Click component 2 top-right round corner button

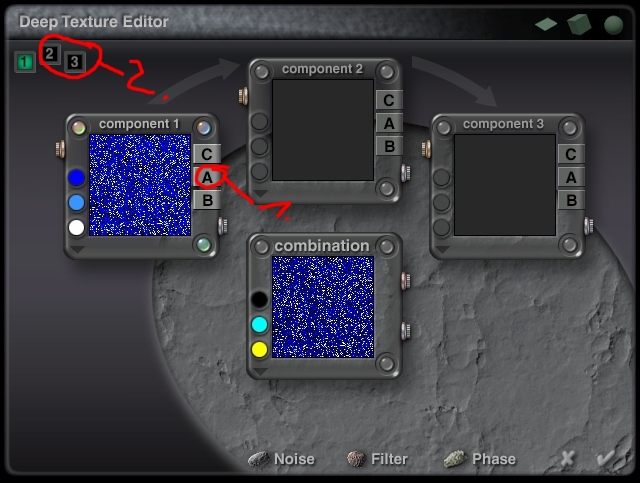tap(387, 72)
